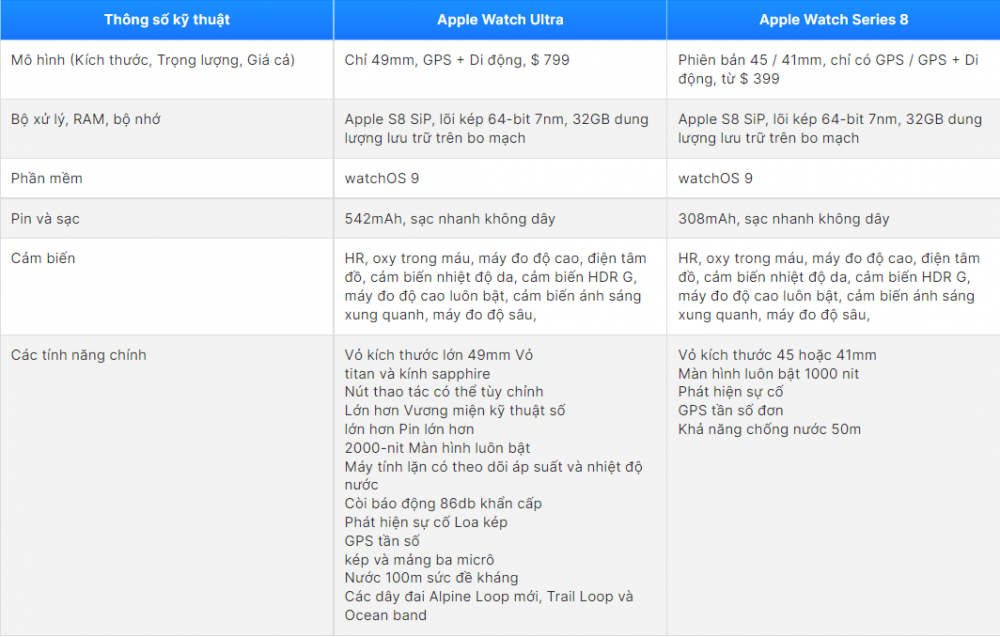Screen dimensions: 1000x637
Task: Click the Pin và sạc row label
Action: [x=46, y=218]
